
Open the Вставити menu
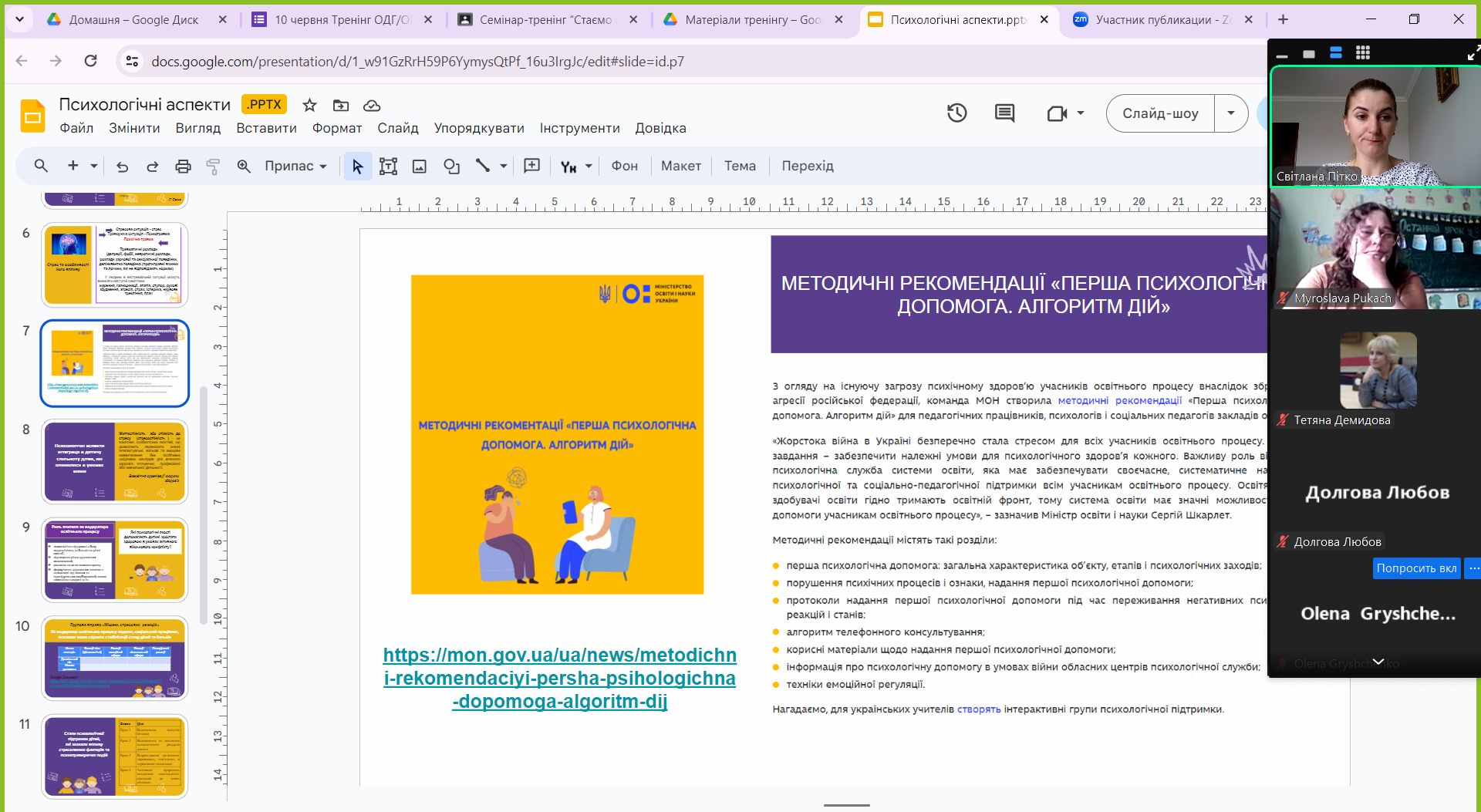click(x=266, y=128)
